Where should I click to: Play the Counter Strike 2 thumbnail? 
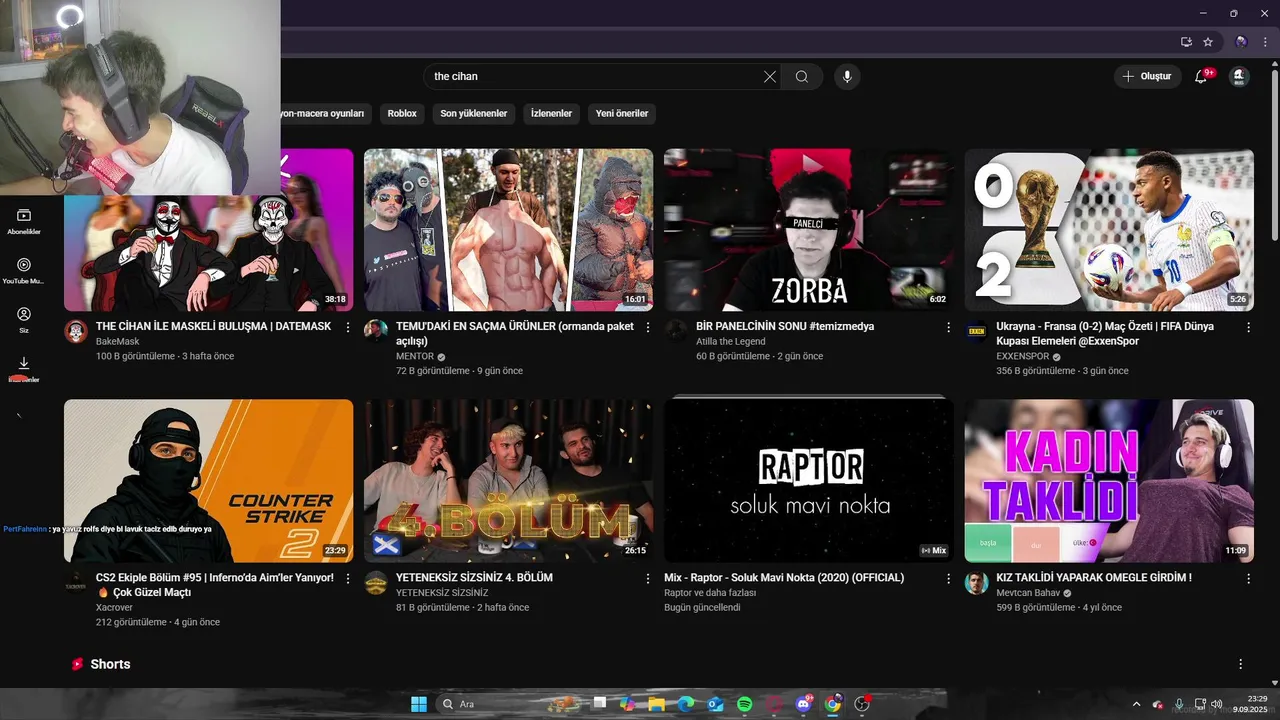coord(208,481)
